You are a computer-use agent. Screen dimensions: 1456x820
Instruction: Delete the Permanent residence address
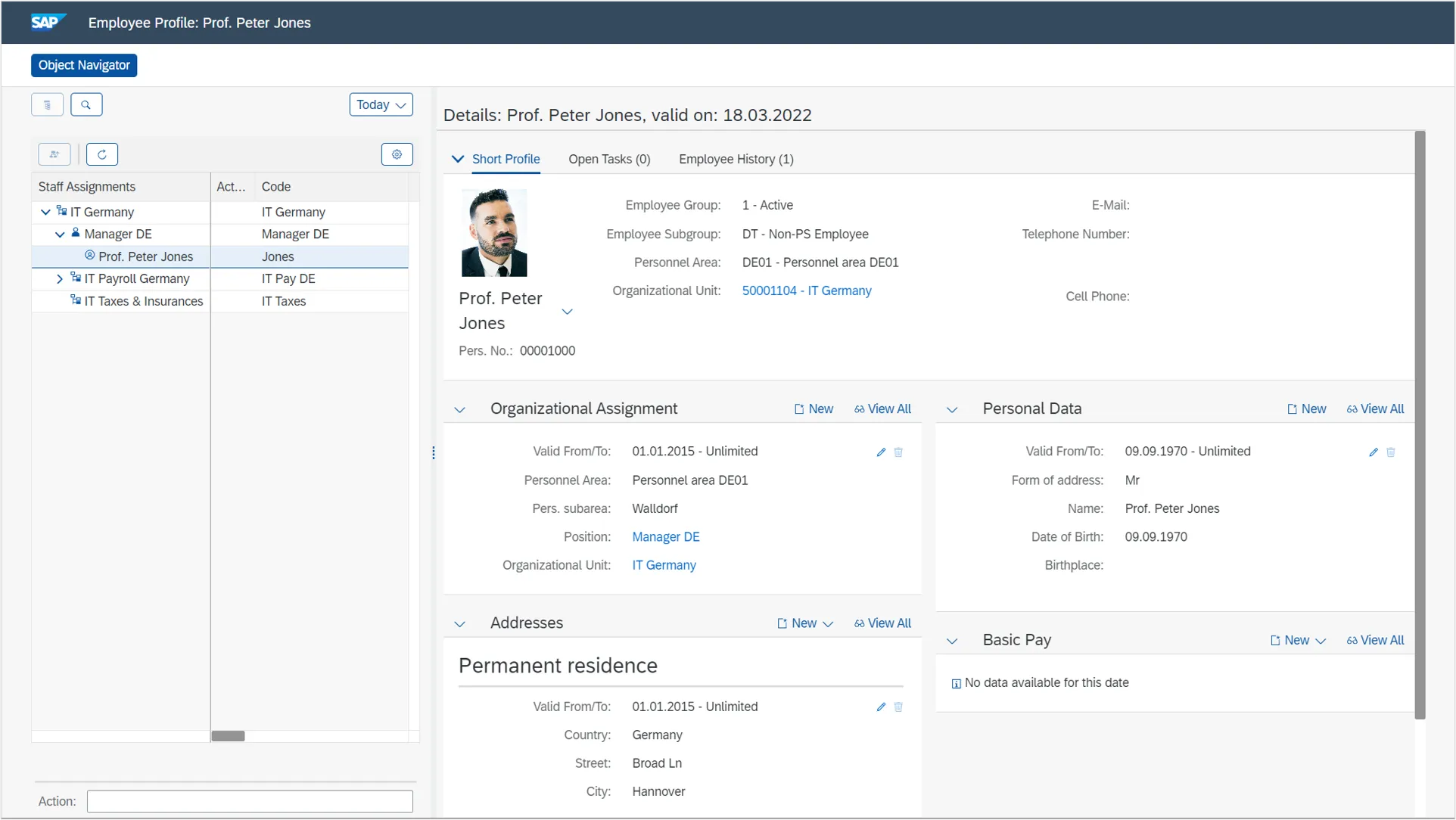[x=898, y=707]
